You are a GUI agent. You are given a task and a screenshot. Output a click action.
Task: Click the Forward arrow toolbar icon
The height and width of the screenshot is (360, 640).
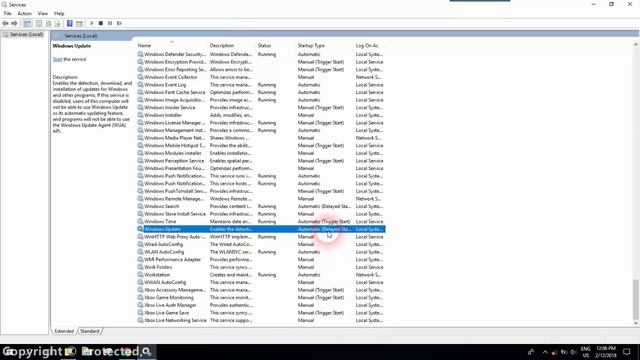pos(14,23)
